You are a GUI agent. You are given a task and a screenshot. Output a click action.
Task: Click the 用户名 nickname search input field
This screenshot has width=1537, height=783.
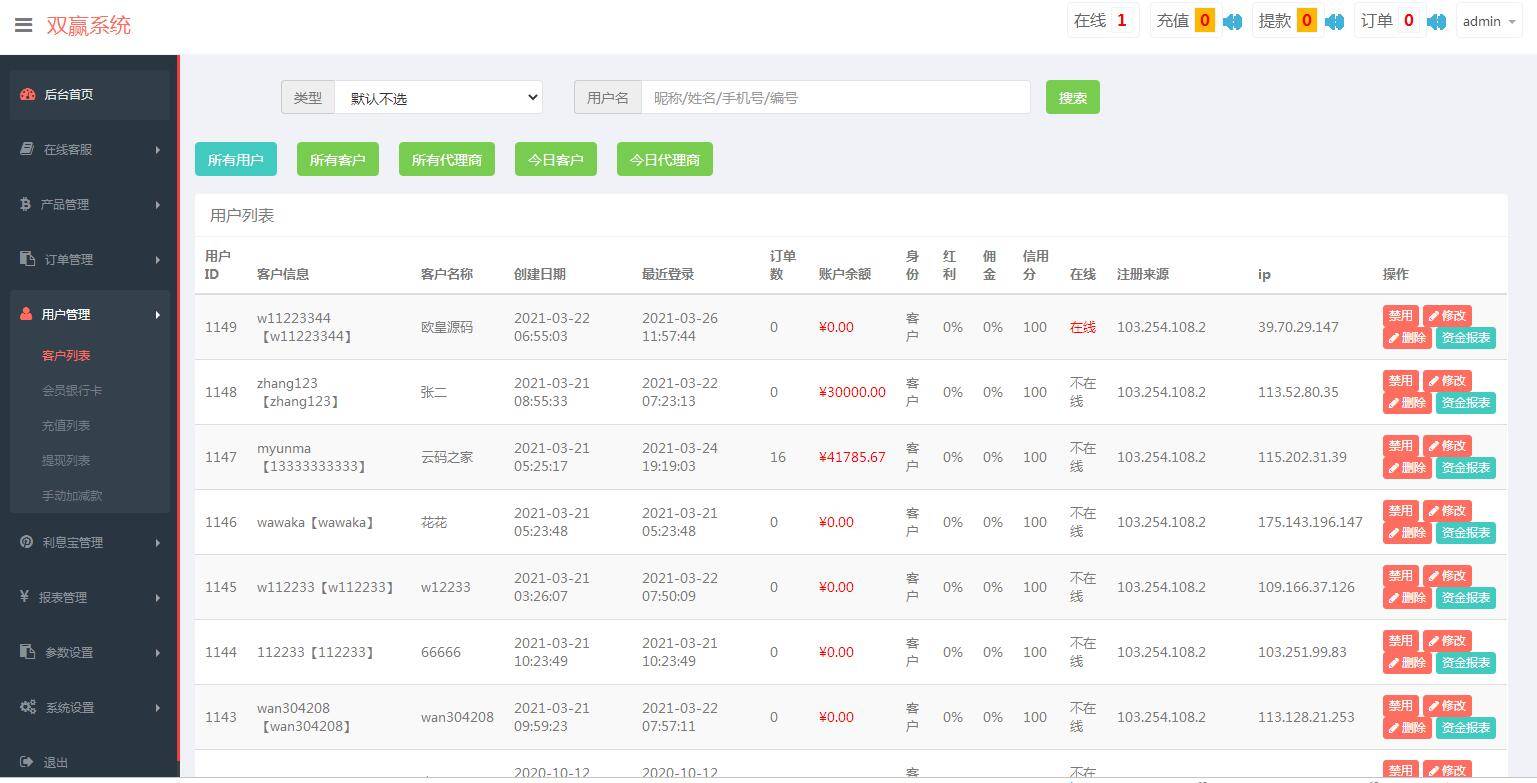(836, 97)
